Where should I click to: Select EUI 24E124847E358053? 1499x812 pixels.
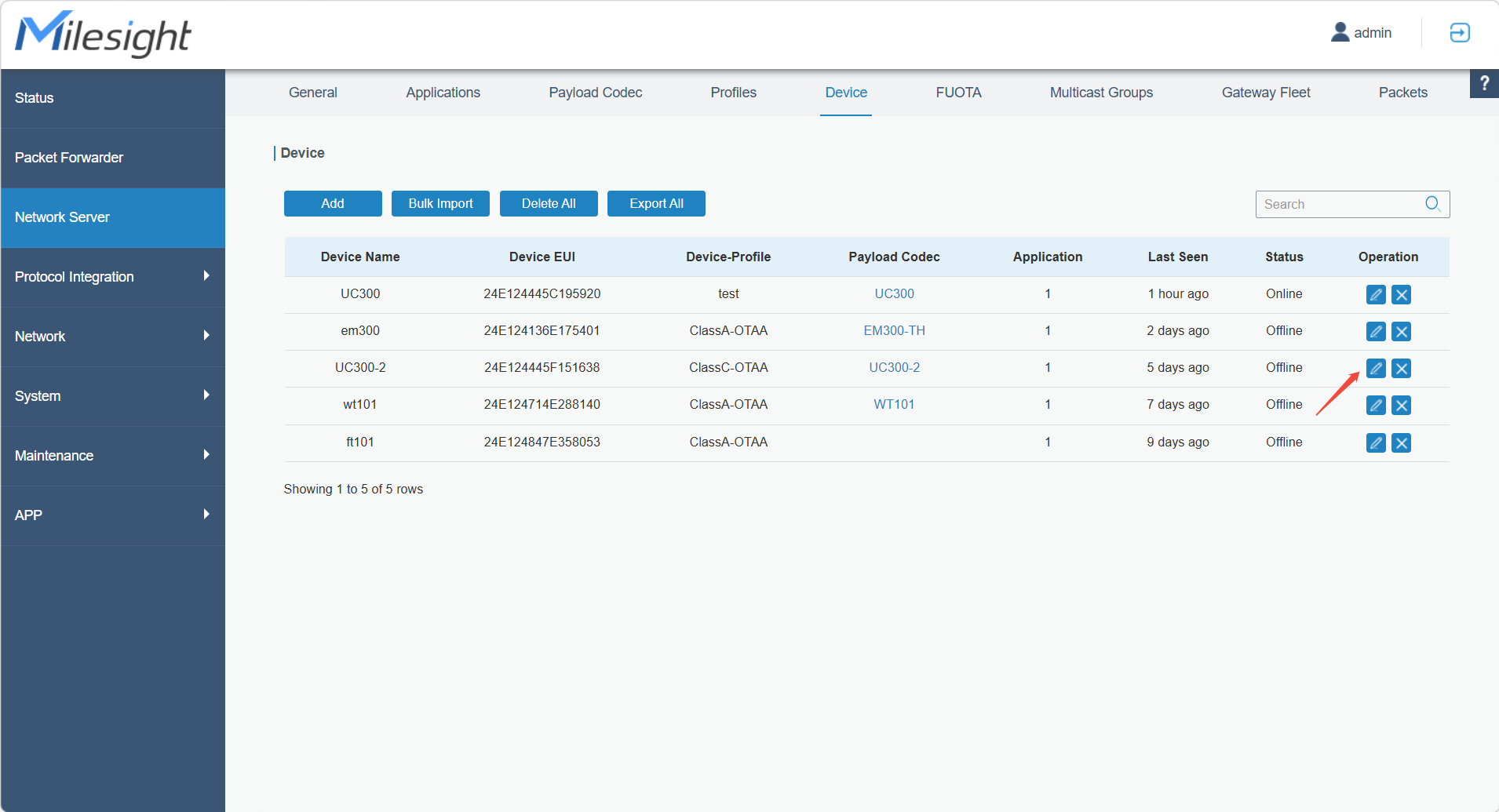[x=542, y=442]
